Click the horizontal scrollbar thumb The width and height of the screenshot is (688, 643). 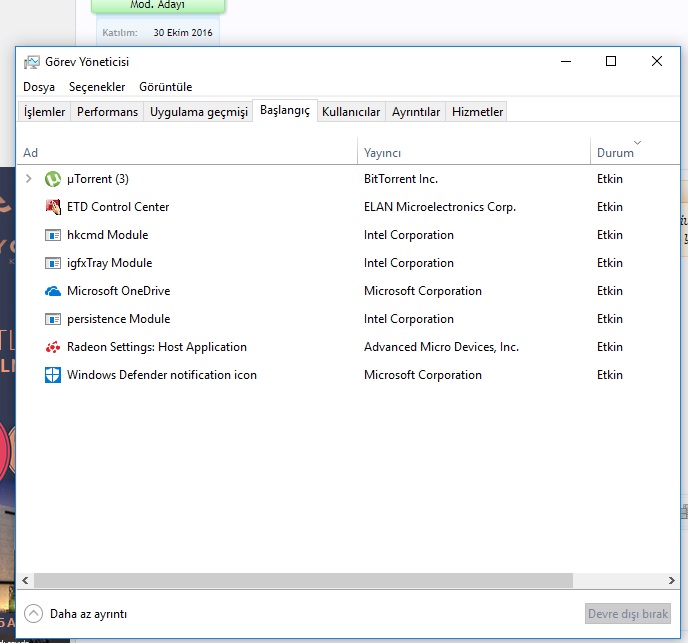(303, 581)
